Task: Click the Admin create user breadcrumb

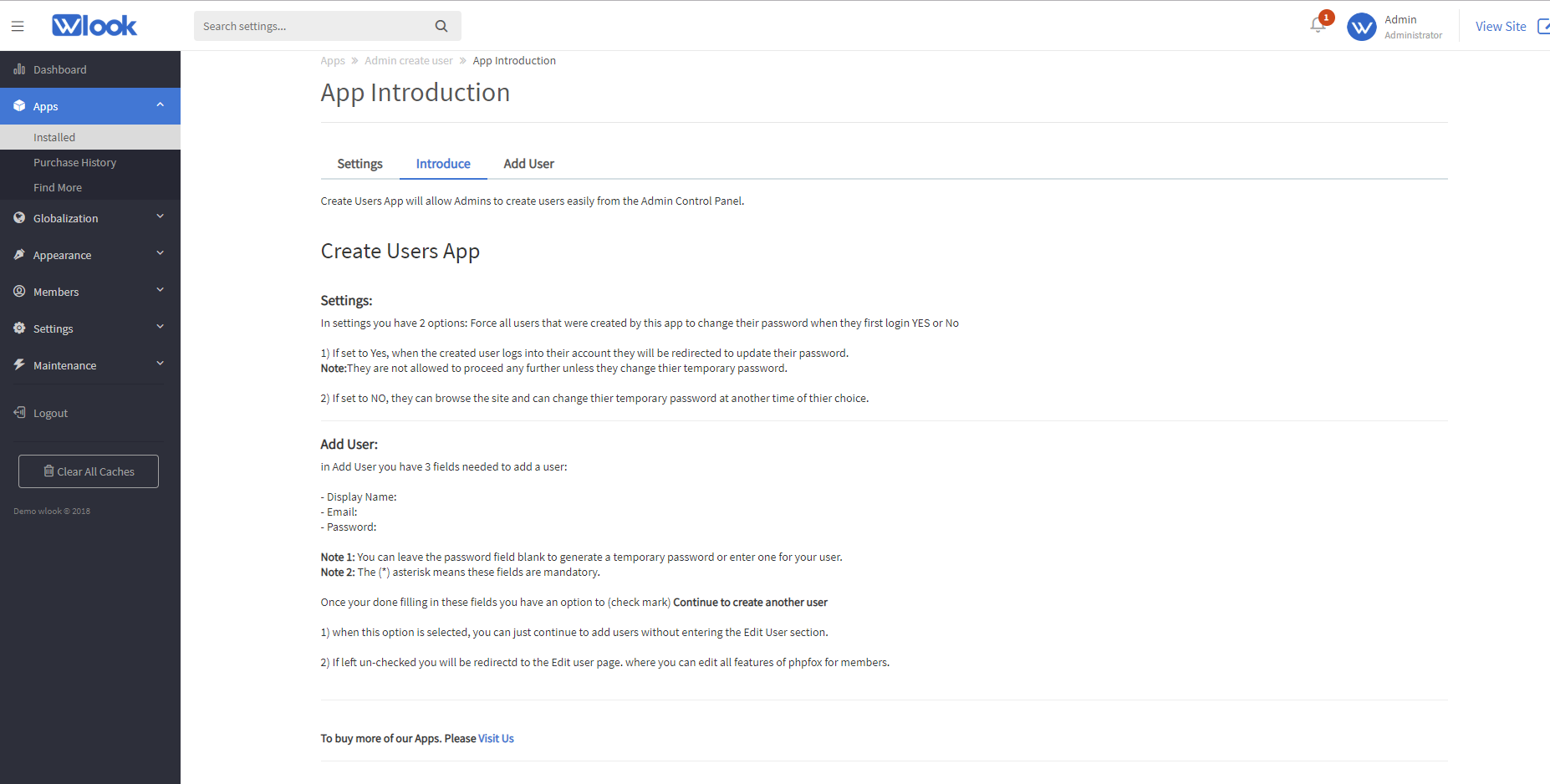Action: click(x=409, y=61)
